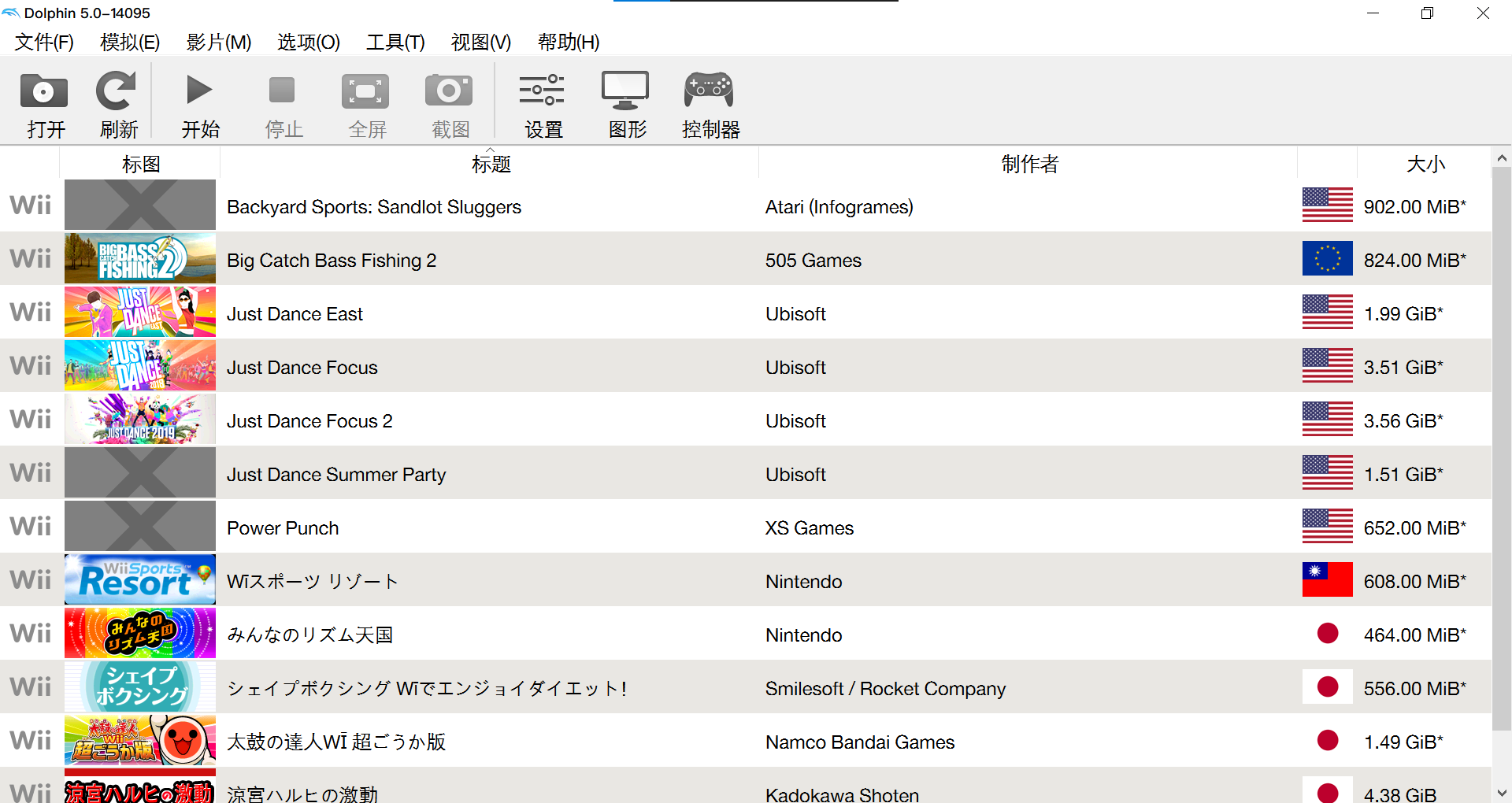Click maker 505 Games

813,261
